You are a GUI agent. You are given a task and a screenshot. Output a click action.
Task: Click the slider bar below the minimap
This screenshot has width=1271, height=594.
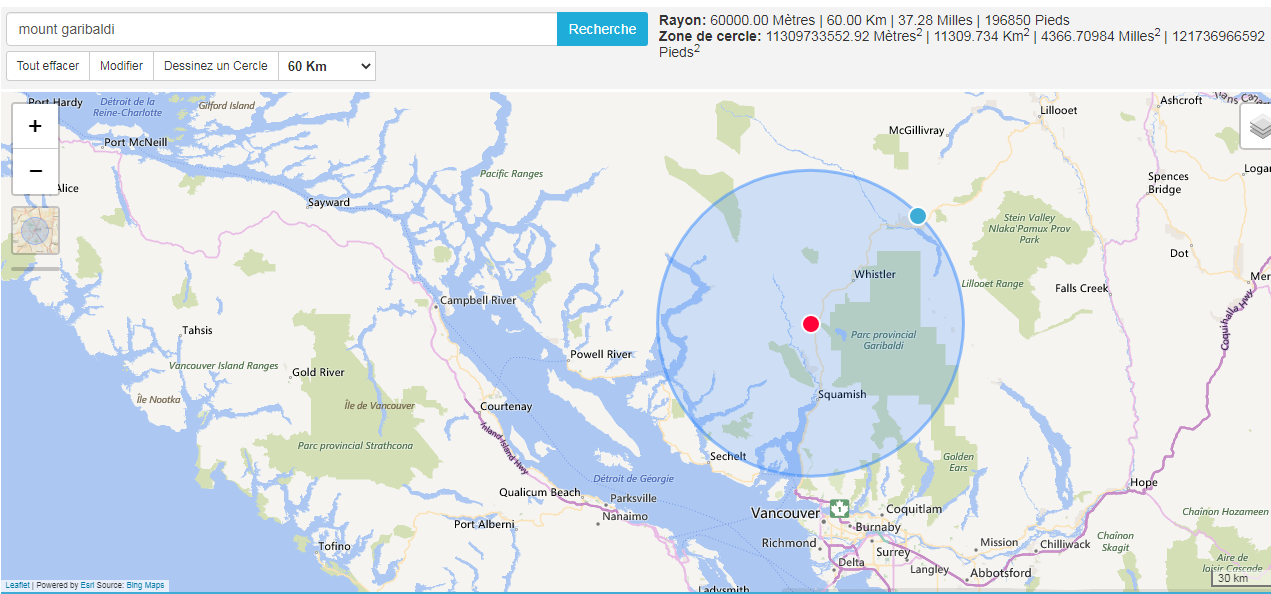[x=36, y=268]
